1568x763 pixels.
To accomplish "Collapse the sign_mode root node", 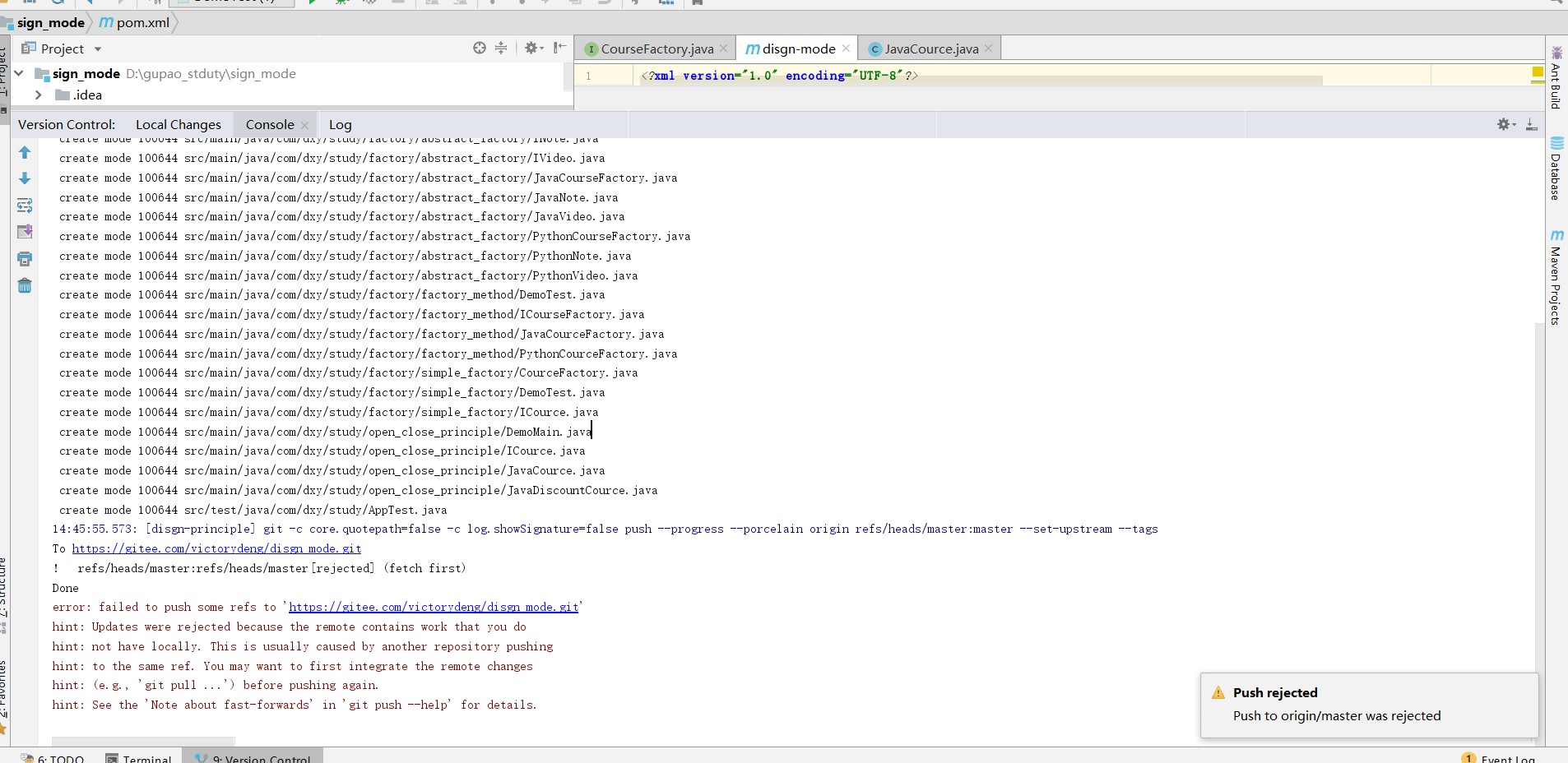I will coord(19,73).
